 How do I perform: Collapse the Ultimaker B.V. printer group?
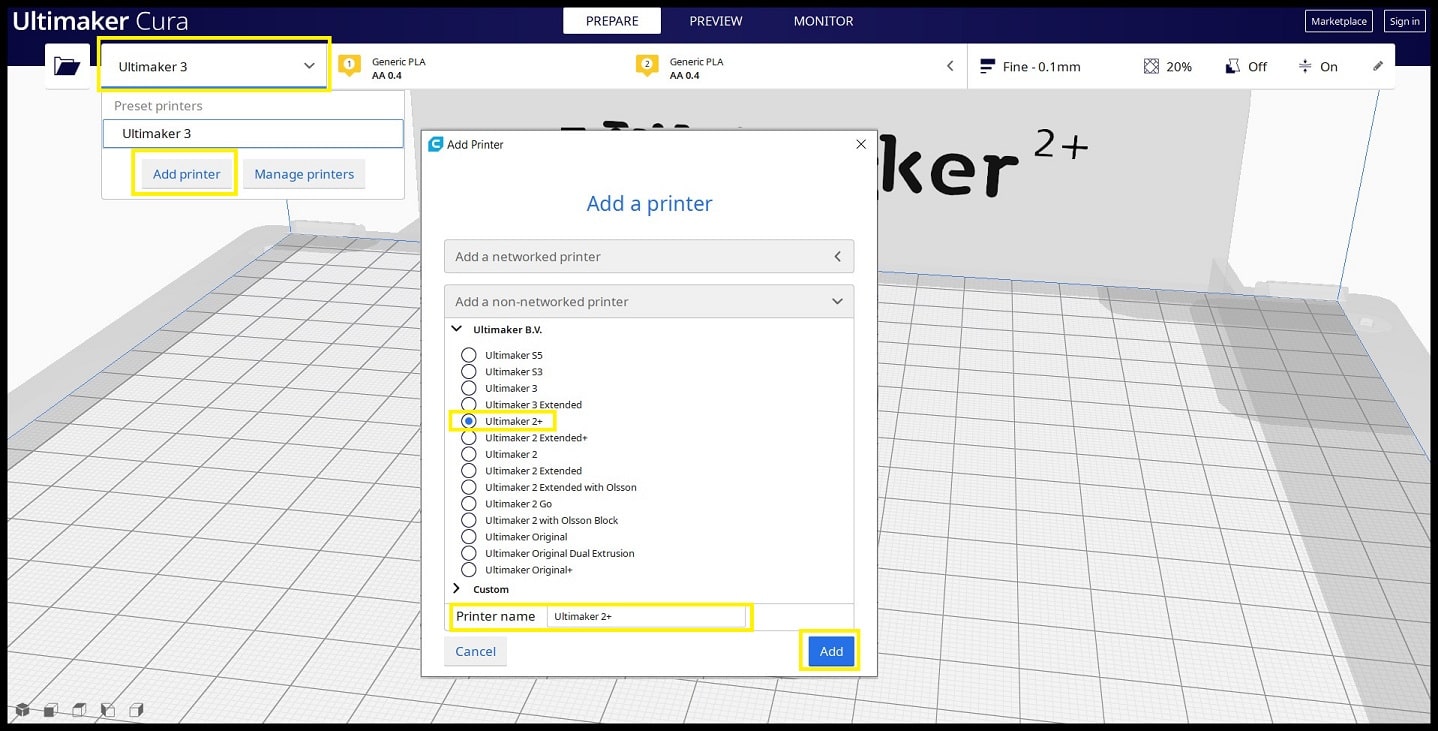click(x=457, y=329)
